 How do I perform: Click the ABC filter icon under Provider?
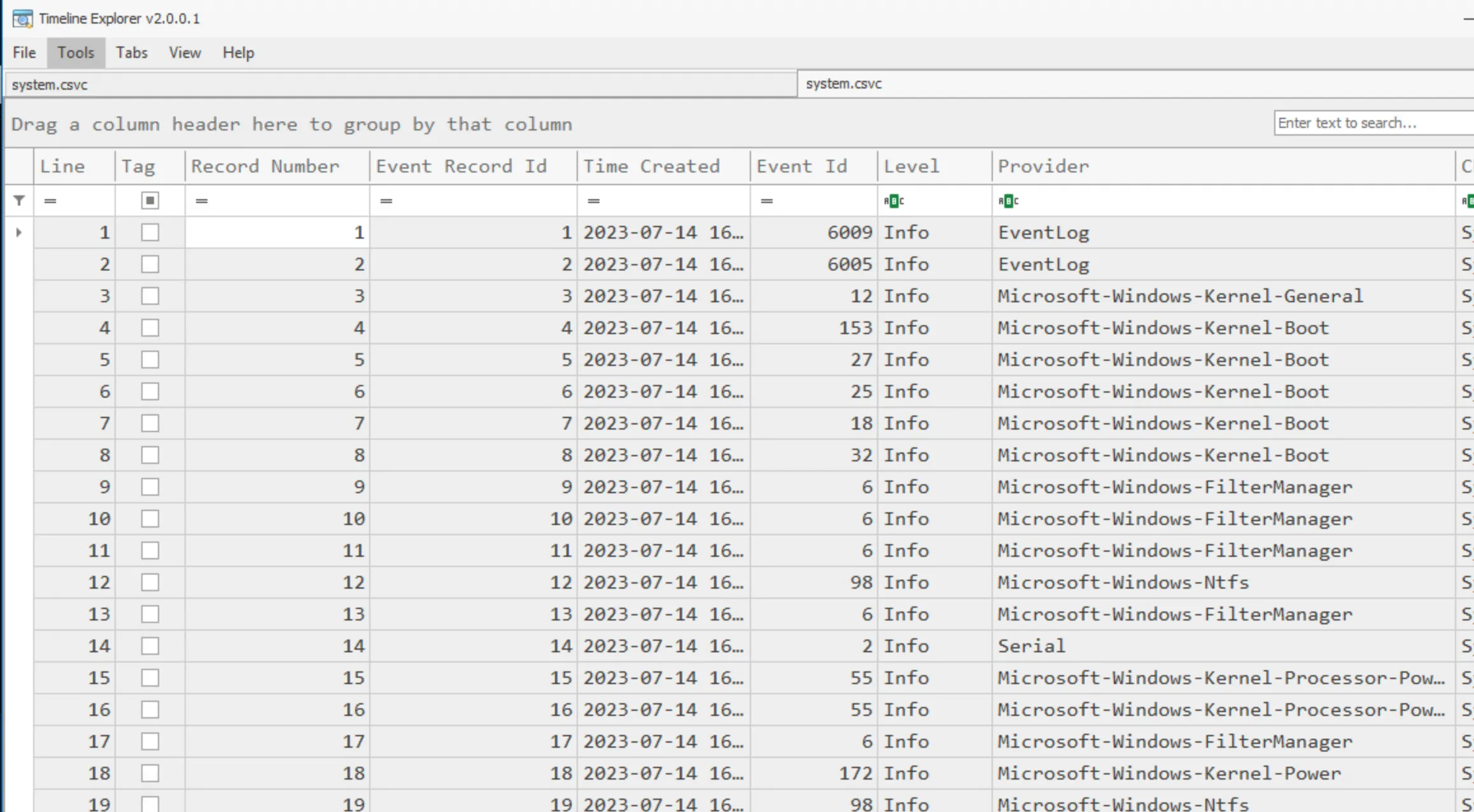[1008, 201]
